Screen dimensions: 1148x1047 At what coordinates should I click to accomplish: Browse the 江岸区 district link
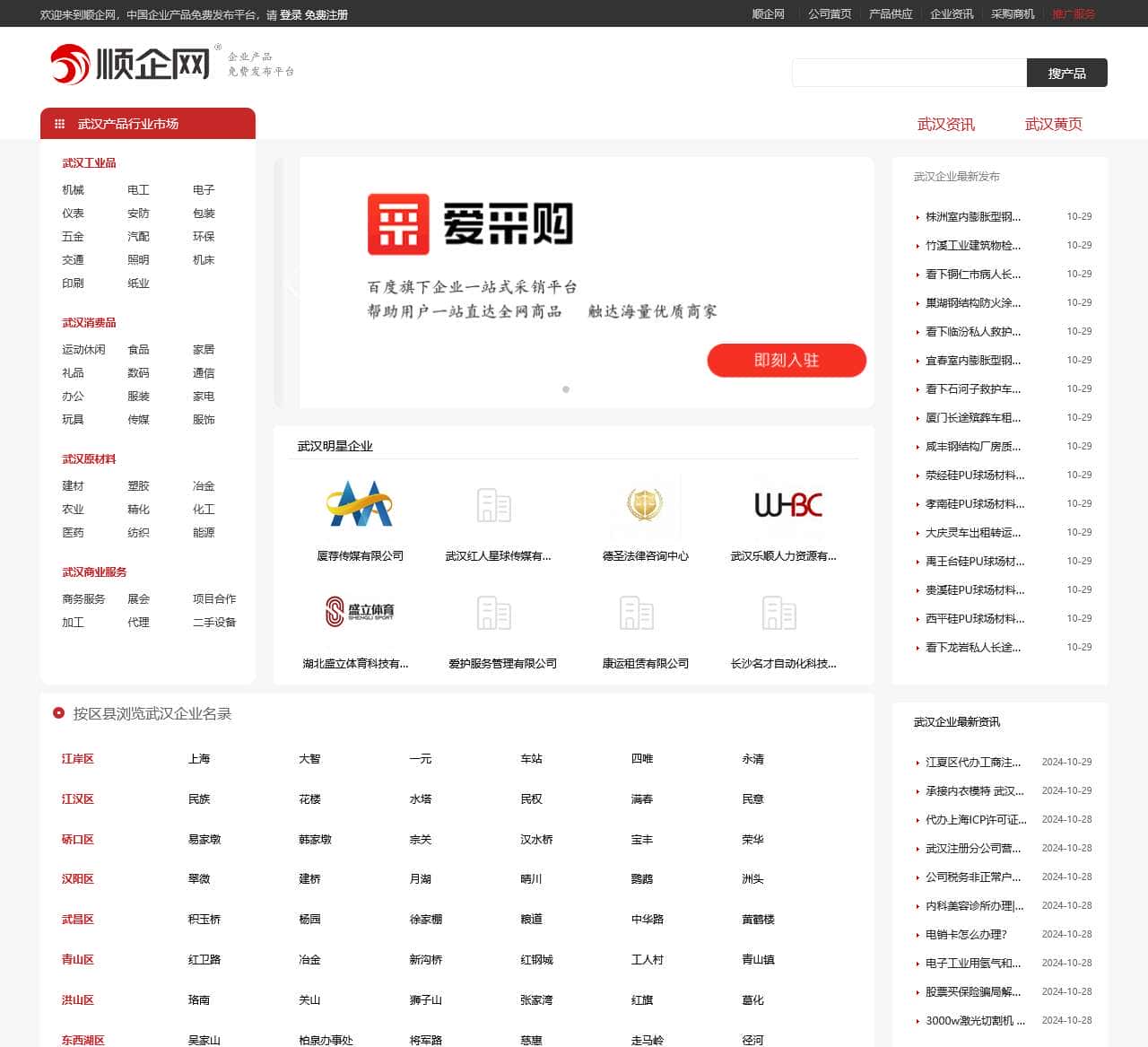pyautogui.click(x=78, y=759)
